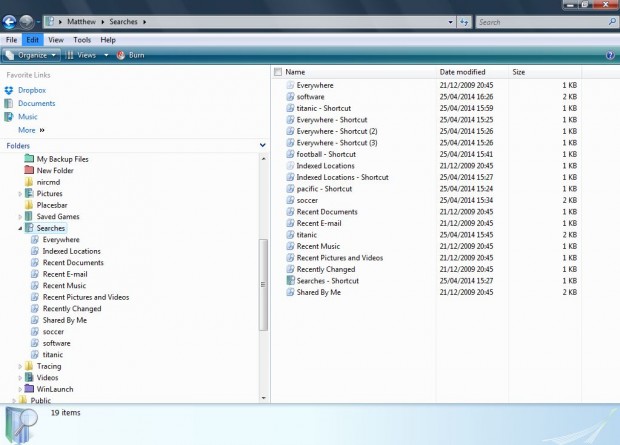Open the Edit menu
This screenshot has height=445, width=620.
point(32,40)
